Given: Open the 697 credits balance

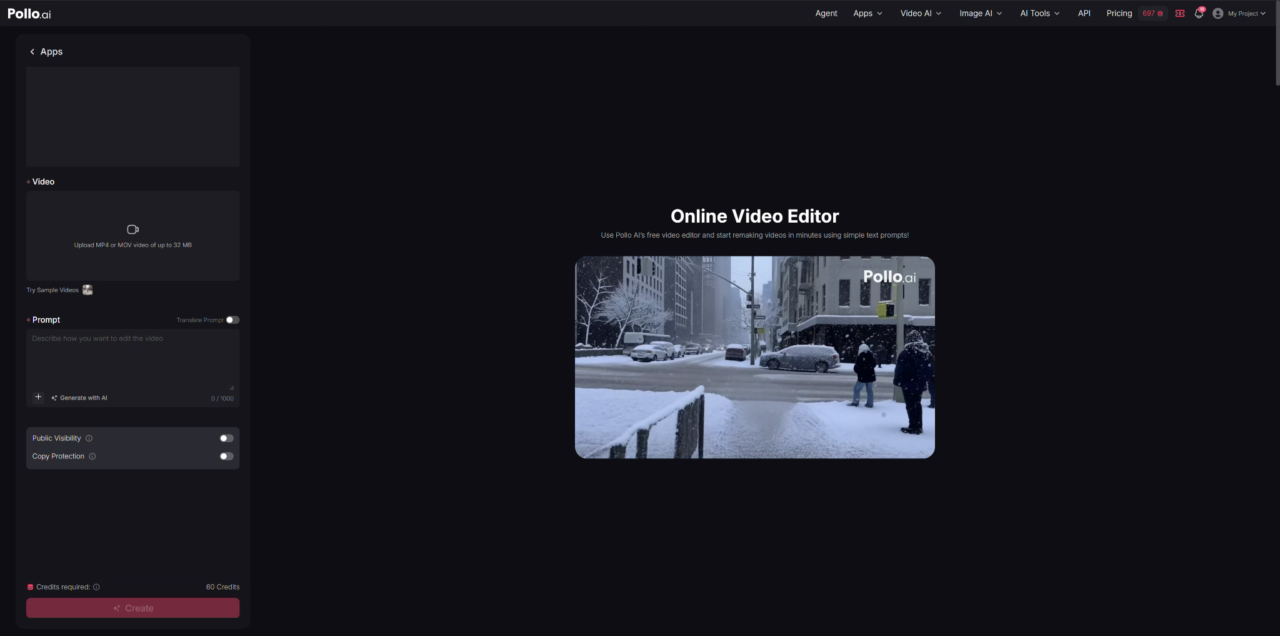Looking at the screenshot, I should (x=1153, y=13).
